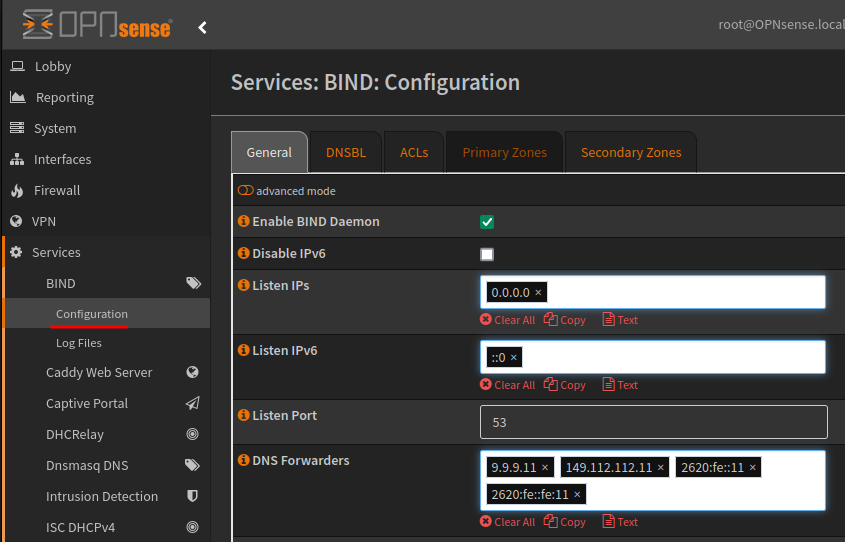Copy the Listen IPs values

click(x=565, y=319)
